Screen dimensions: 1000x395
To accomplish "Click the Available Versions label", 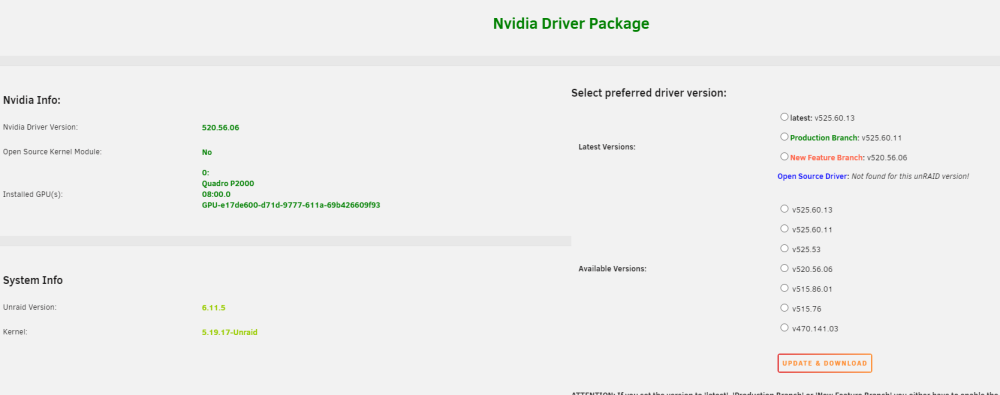I will point(612,269).
